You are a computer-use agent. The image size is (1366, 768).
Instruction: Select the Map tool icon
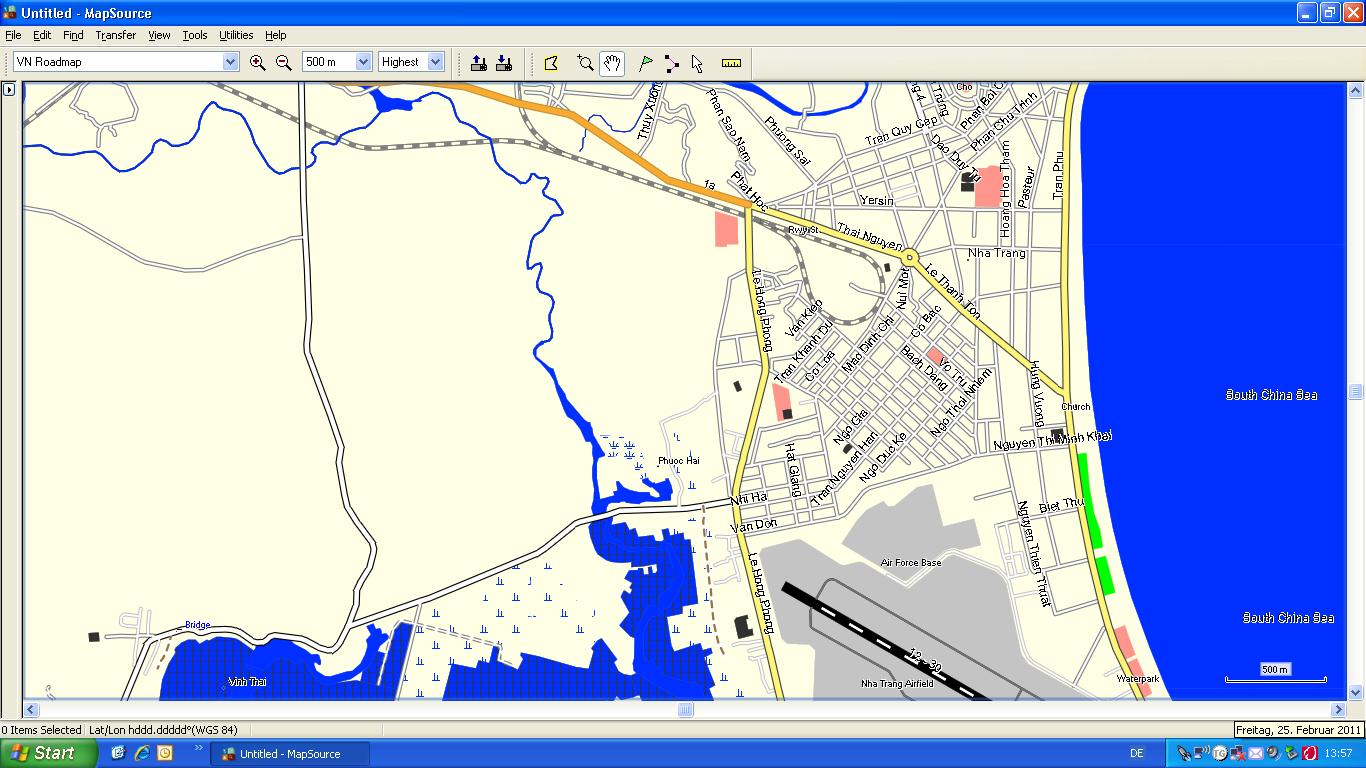[x=551, y=63]
